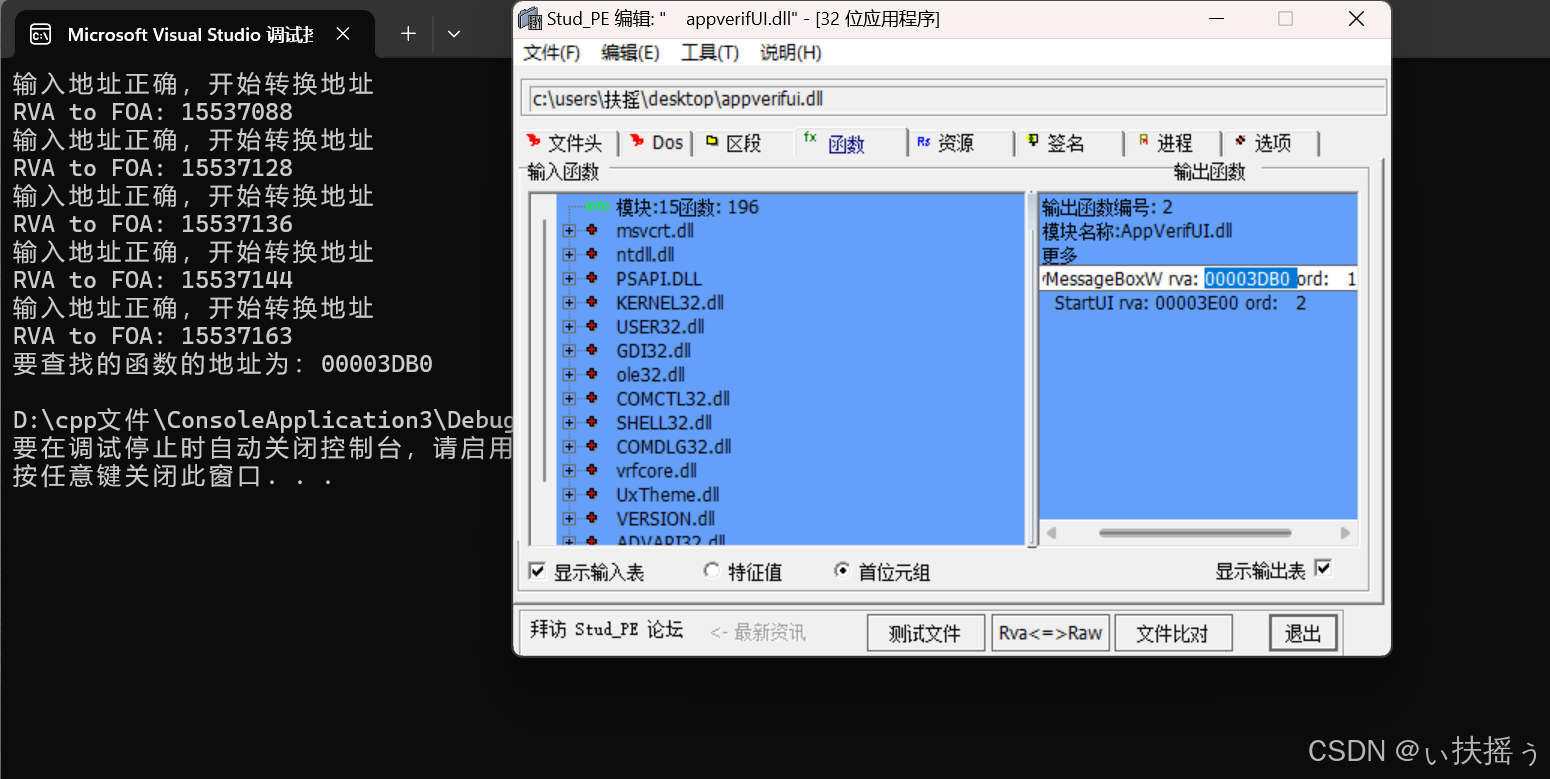Open the 说明(H) menu
This screenshot has height=779, width=1550.
pos(791,53)
